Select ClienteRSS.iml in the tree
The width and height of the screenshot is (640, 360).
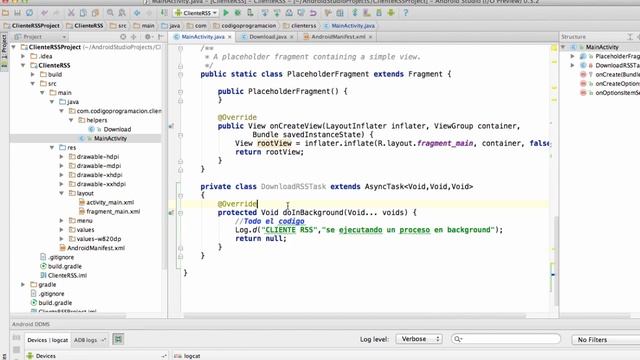pyautogui.click(x=67, y=276)
